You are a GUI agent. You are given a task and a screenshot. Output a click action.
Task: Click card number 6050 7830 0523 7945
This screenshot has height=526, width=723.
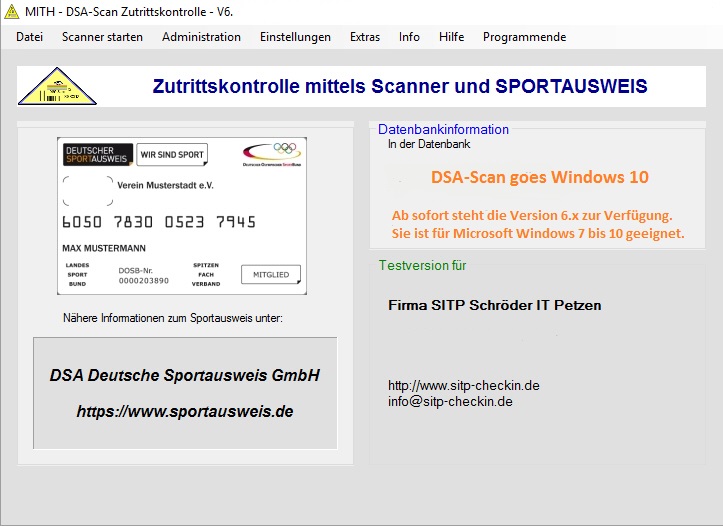(159, 222)
